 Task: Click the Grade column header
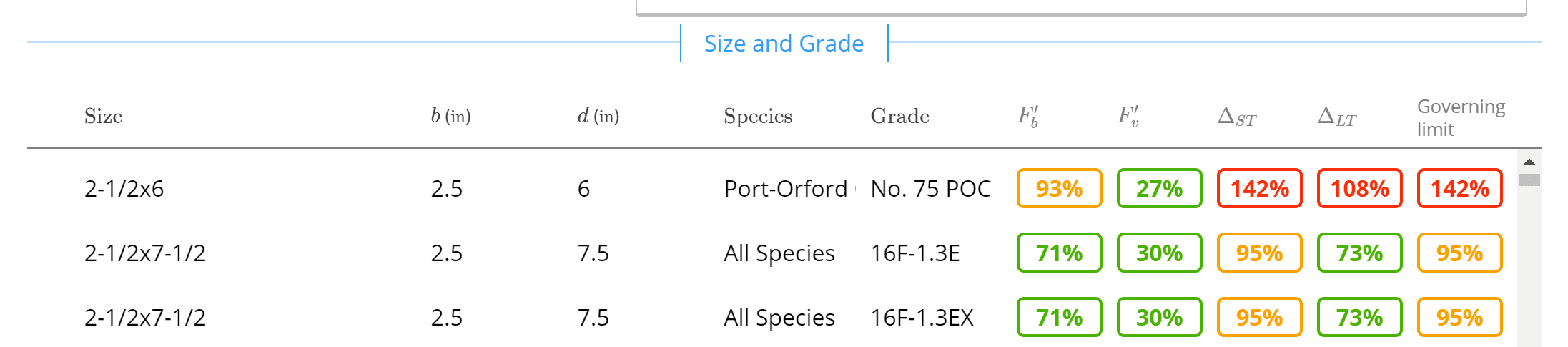pyautogui.click(x=899, y=116)
